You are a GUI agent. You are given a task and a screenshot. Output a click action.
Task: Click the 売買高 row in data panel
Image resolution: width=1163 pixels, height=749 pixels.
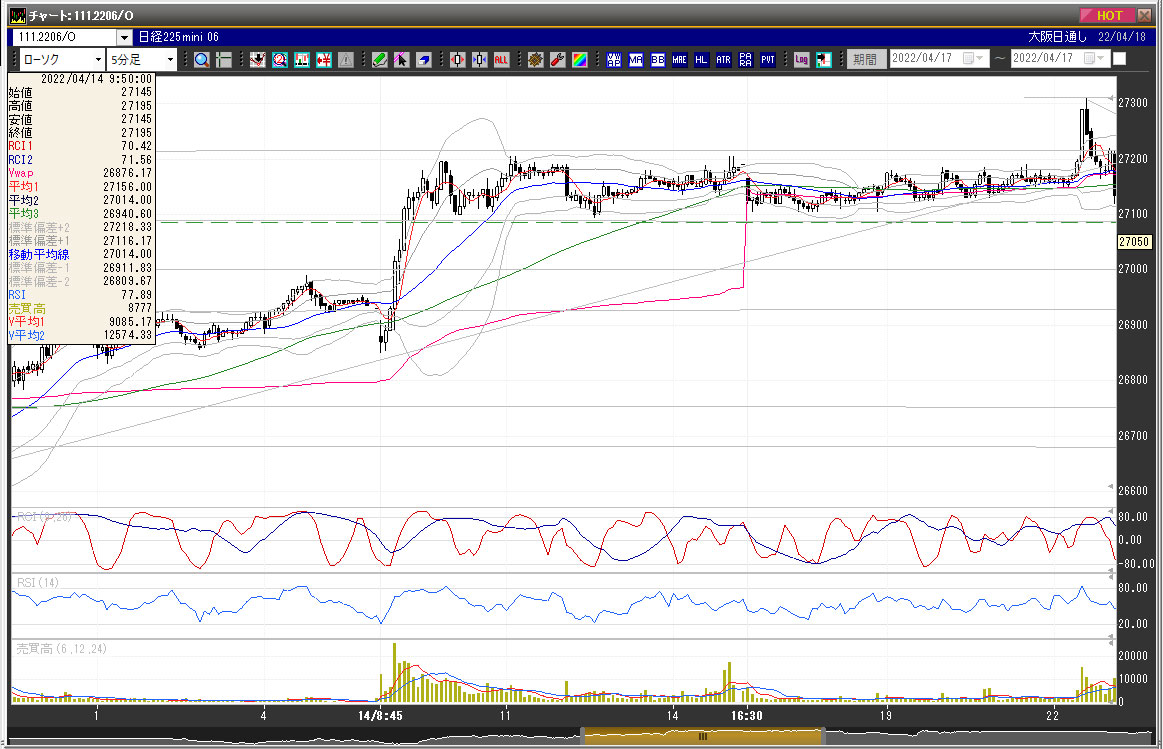tap(80, 308)
